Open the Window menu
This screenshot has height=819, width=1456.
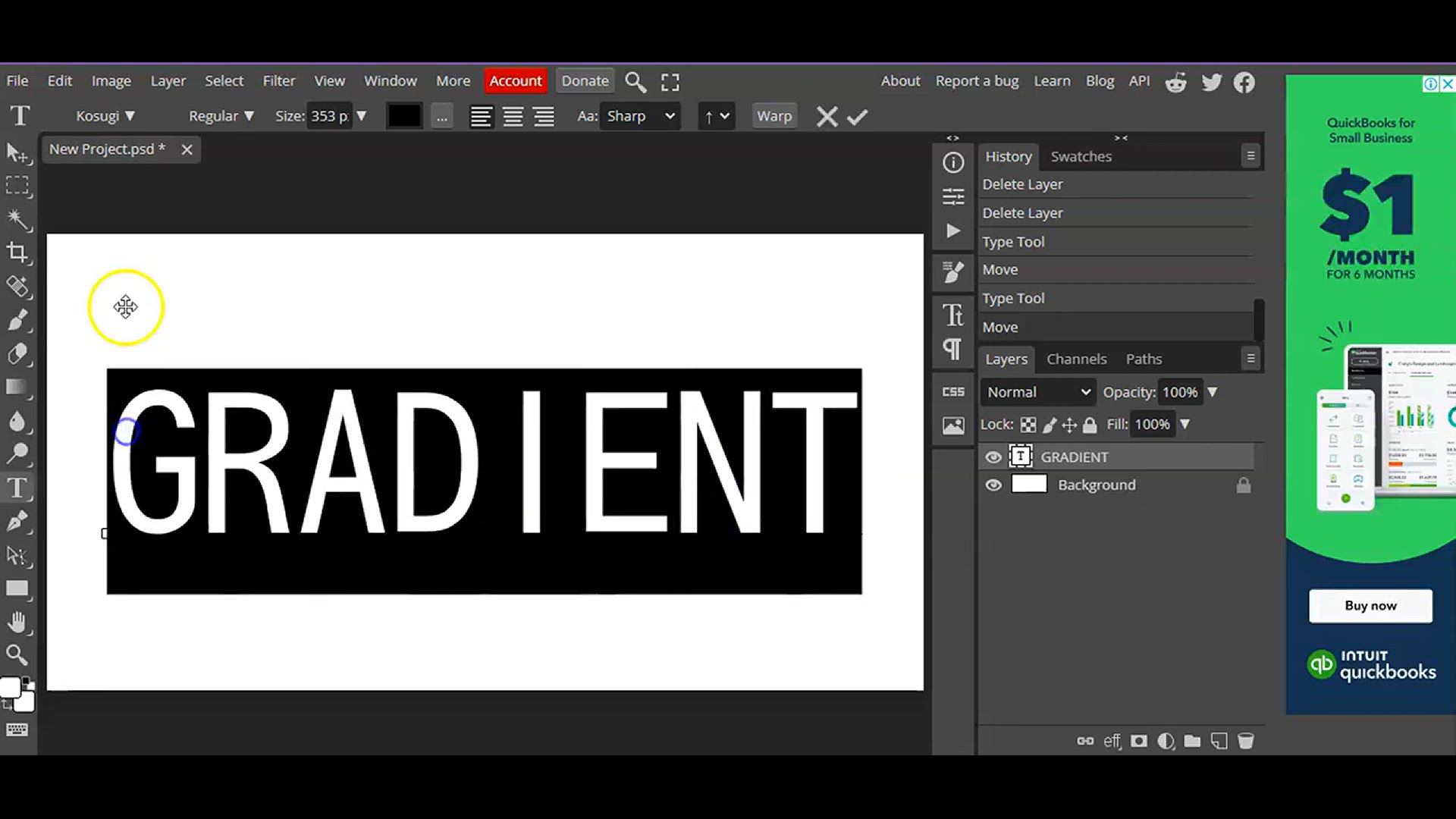pos(391,81)
